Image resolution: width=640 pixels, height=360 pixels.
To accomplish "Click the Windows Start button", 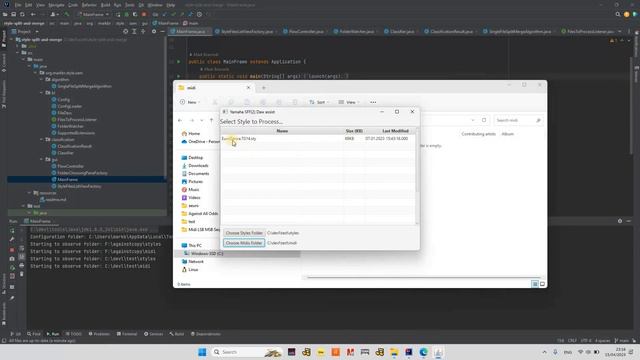I will [x=202, y=352].
